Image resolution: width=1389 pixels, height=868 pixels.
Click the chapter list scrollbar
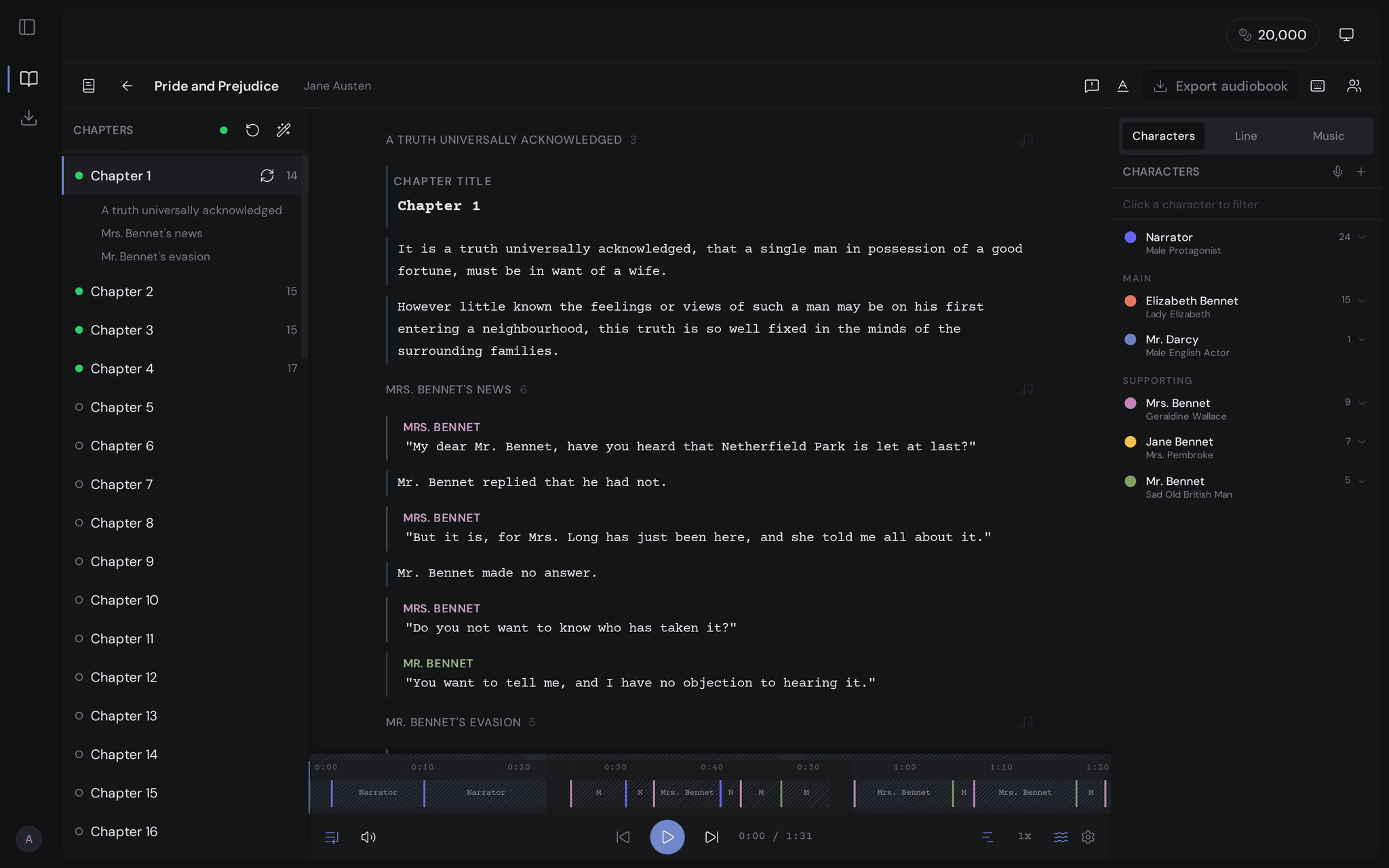pos(305,256)
